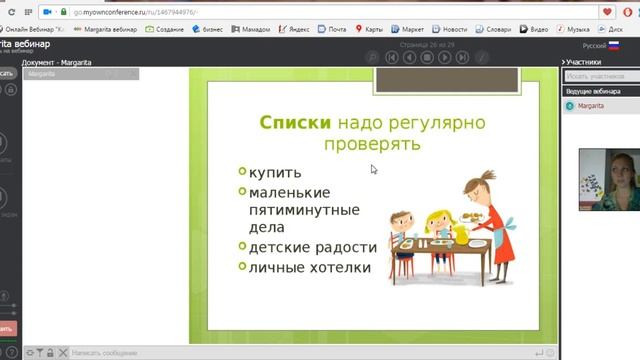Click the stop presentation button
The height and width of the screenshot is (360, 640).
pos(427,58)
